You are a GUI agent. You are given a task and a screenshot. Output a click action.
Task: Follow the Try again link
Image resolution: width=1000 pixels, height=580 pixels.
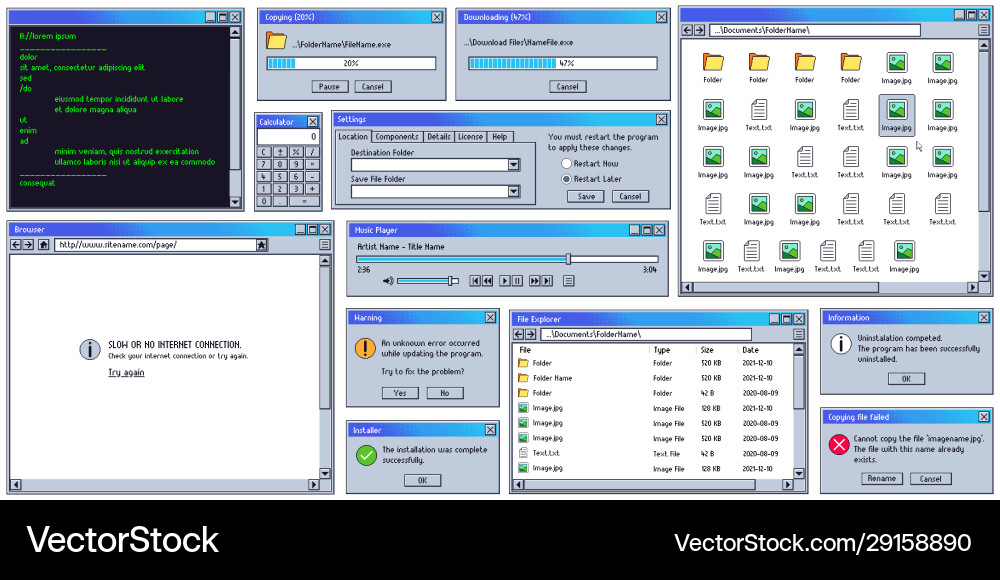tap(126, 373)
